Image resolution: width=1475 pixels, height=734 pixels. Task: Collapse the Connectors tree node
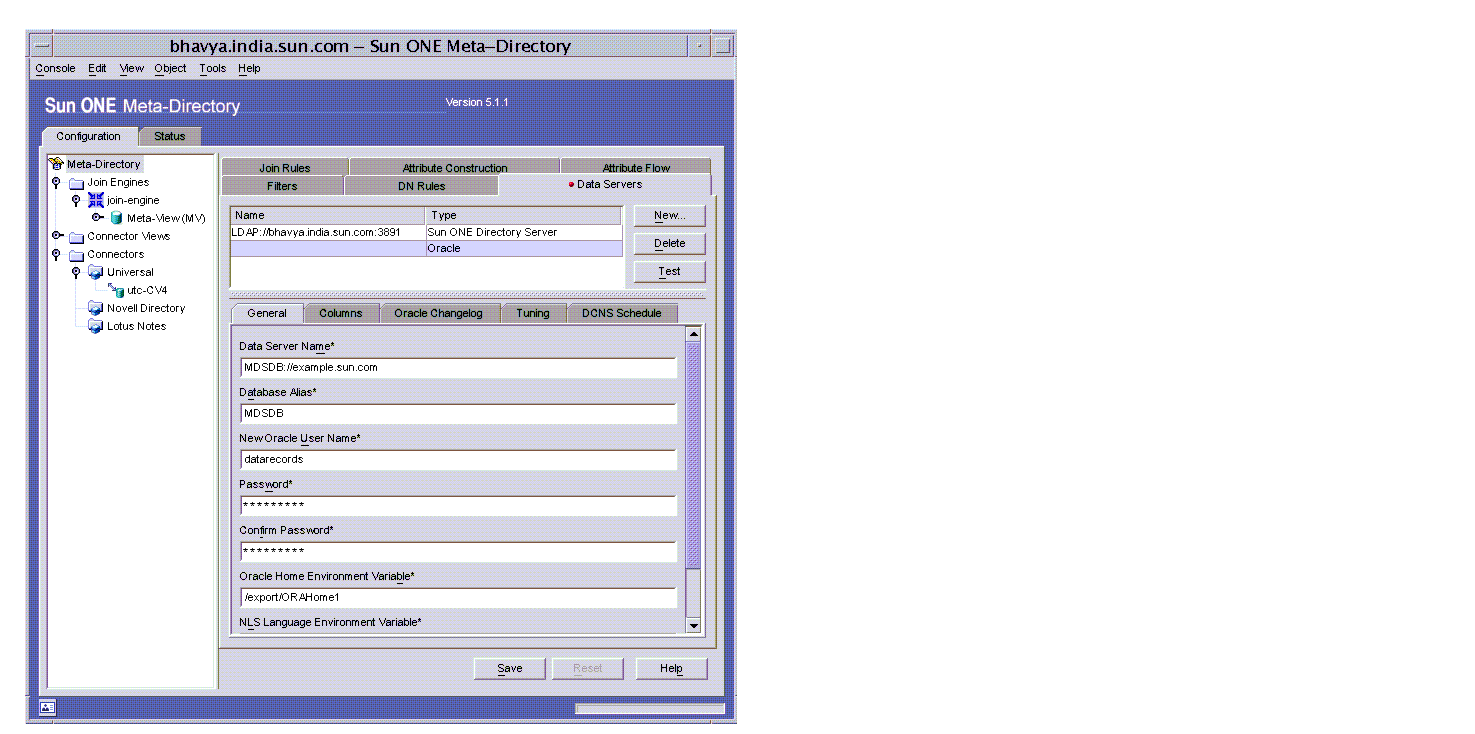(x=57, y=255)
